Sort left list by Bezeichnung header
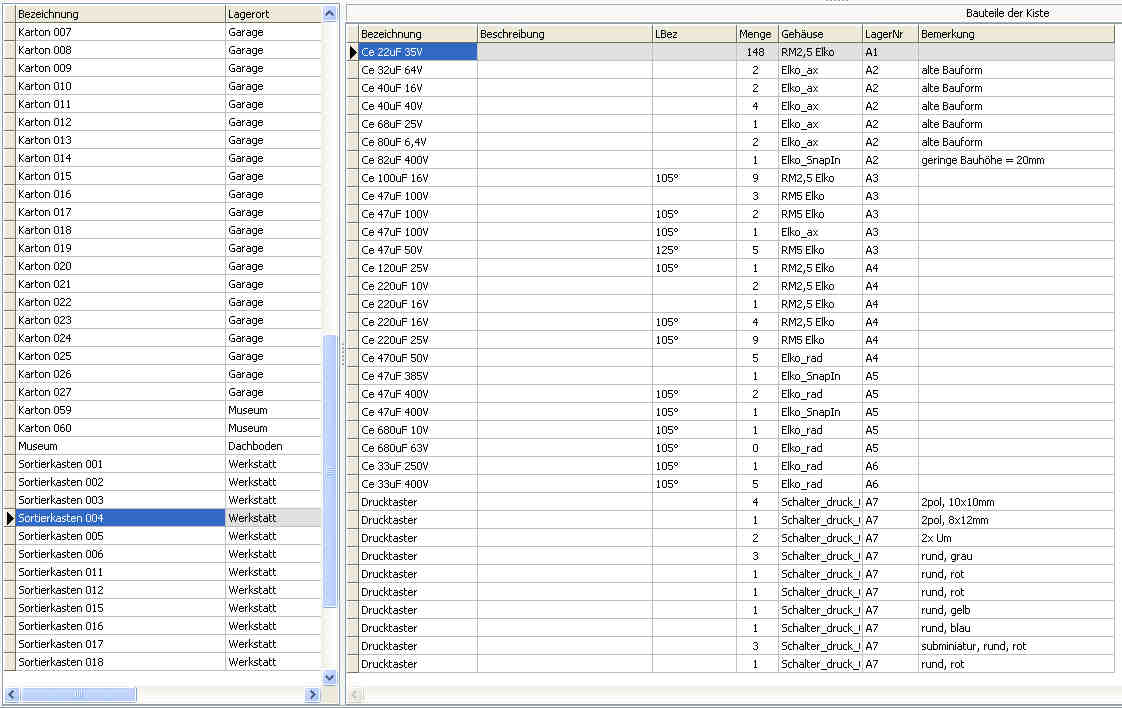This screenshot has height=708, width=1122. coord(120,14)
